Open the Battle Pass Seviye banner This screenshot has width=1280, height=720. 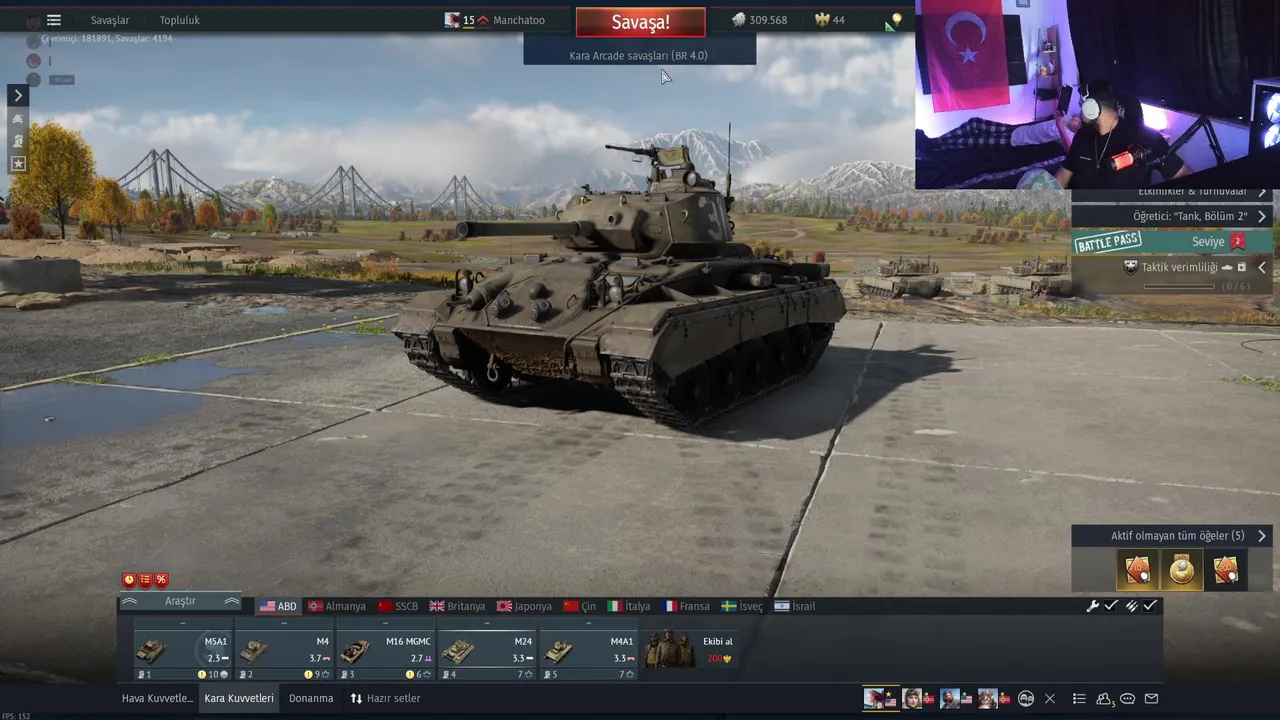1172,242
